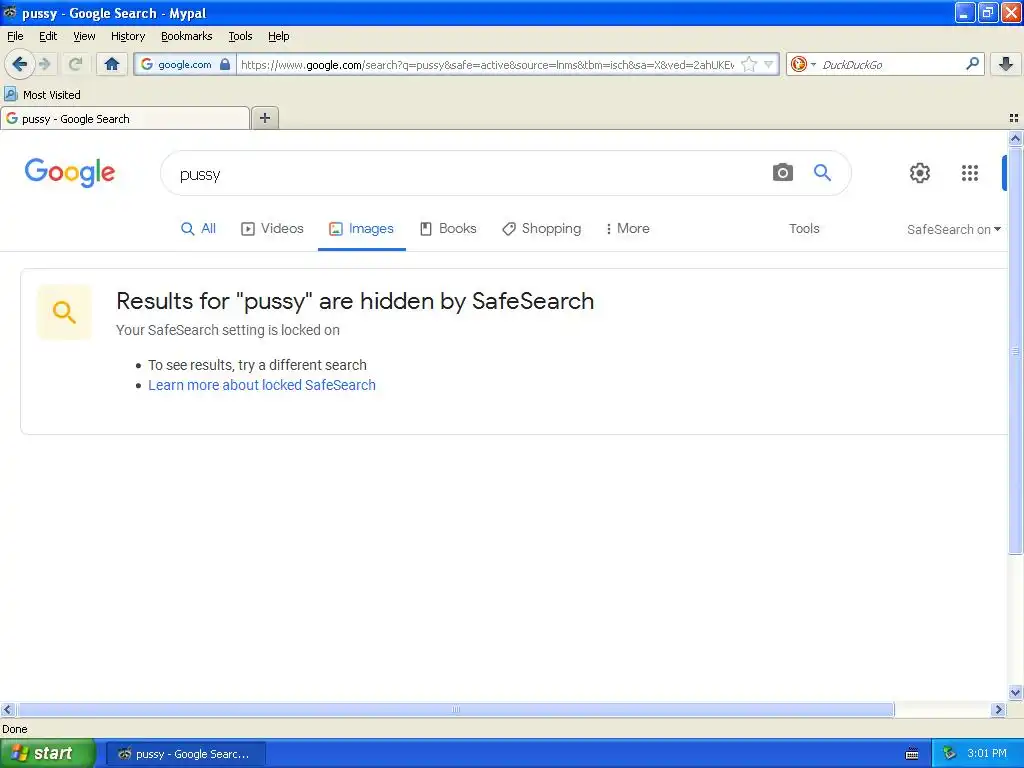Image resolution: width=1024 pixels, height=768 pixels.
Task: Click the horizontal scrollbar left arrow
Action: [x=7, y=709]
